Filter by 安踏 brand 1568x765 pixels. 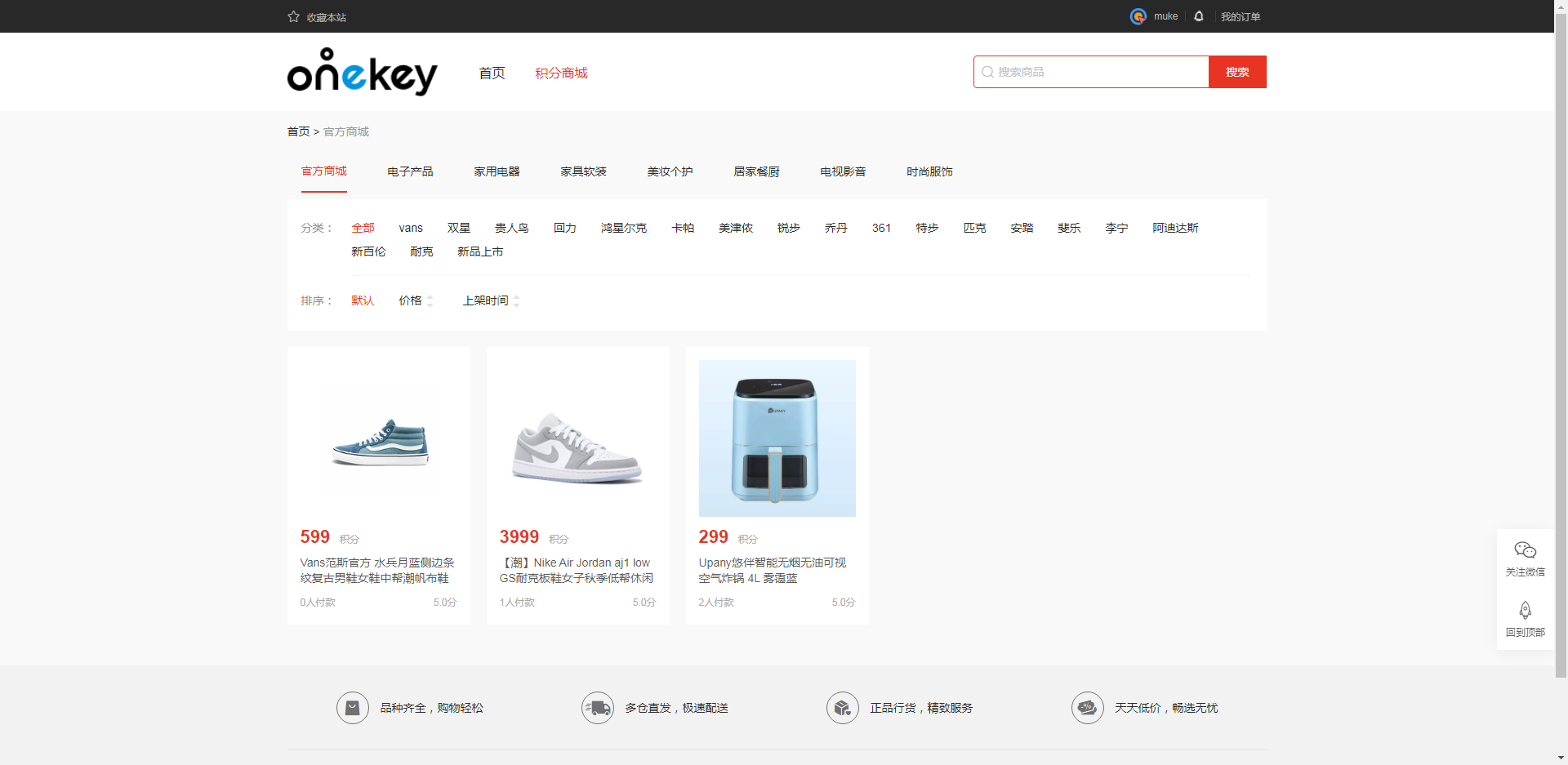click(x=1022, y=228)
